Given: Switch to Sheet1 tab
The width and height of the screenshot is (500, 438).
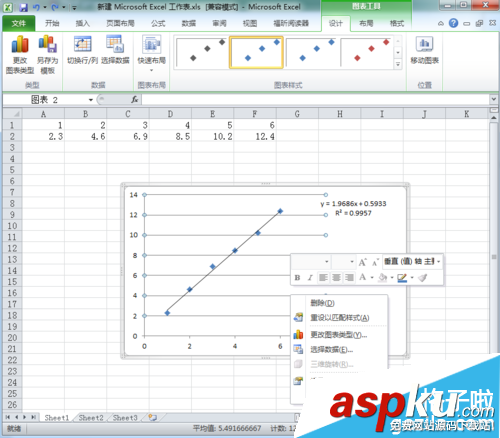Looking at the screenshot, I should click(57, 417).
